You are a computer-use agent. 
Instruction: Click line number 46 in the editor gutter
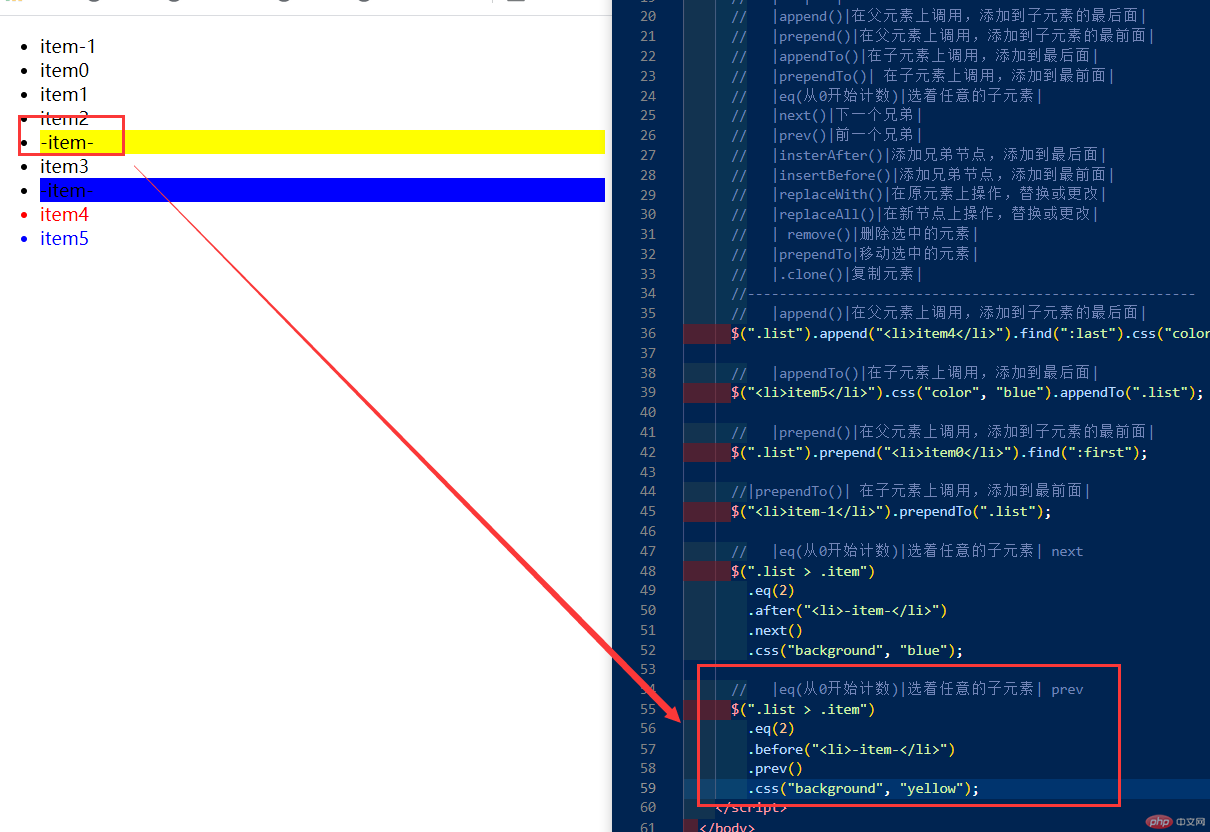coord(648,531)
